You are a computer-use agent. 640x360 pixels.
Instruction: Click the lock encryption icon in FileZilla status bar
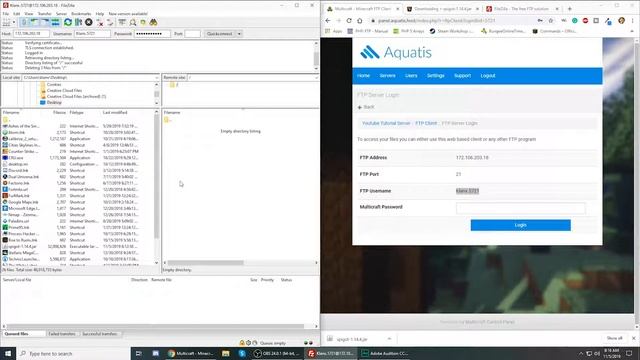click(242, 343)
